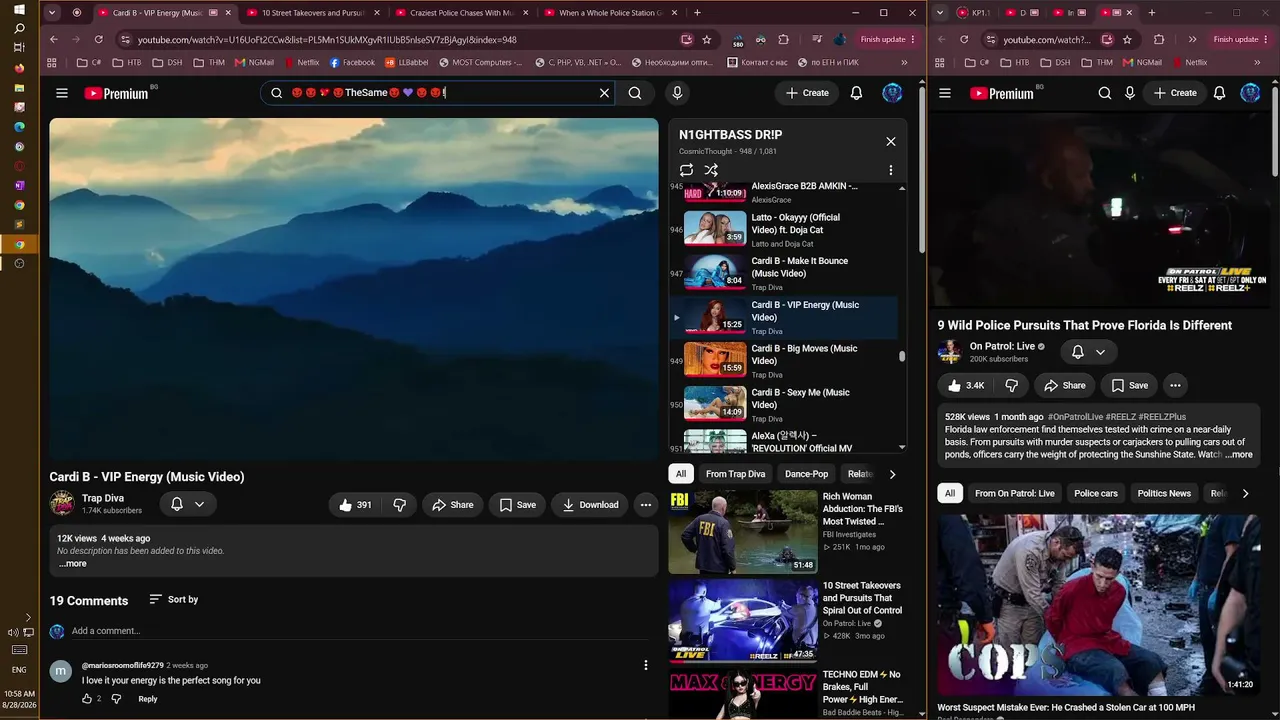Switch to Craziest Police Chases tab
The width and height of the screenshot is (1280, 720).
pyautogui.click(x=460, y=13)
